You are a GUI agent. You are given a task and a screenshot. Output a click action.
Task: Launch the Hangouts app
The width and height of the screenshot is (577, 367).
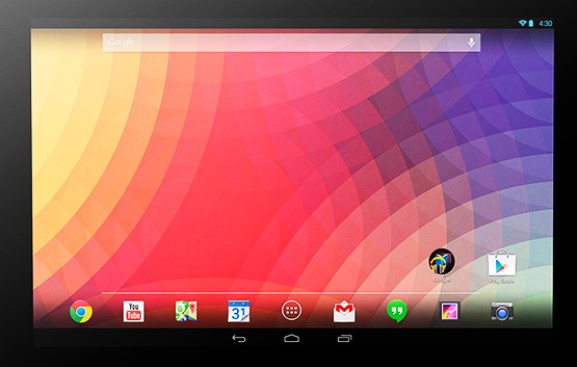(397, 311)
